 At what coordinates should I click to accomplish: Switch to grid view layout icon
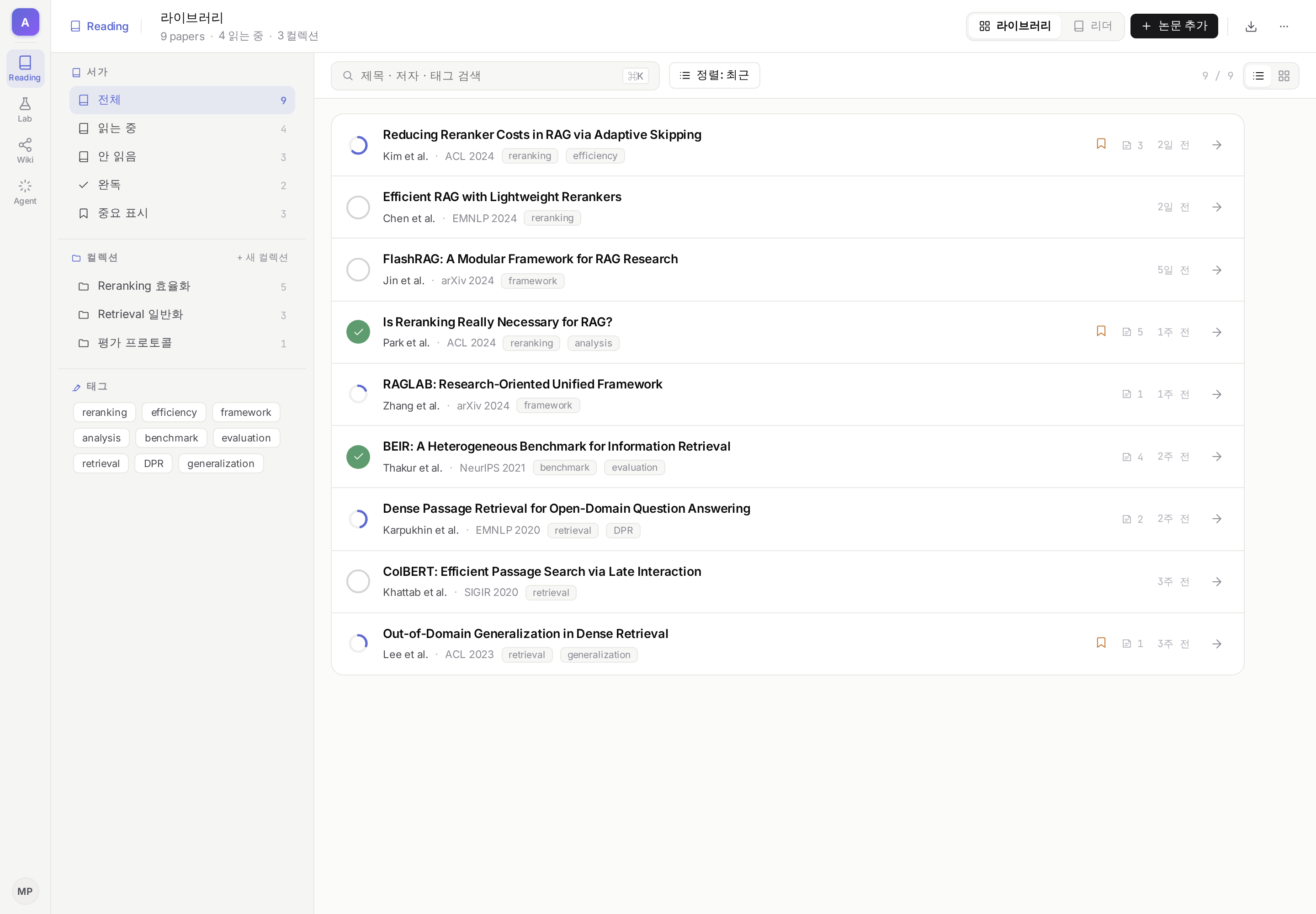(x=1284, y=75)
